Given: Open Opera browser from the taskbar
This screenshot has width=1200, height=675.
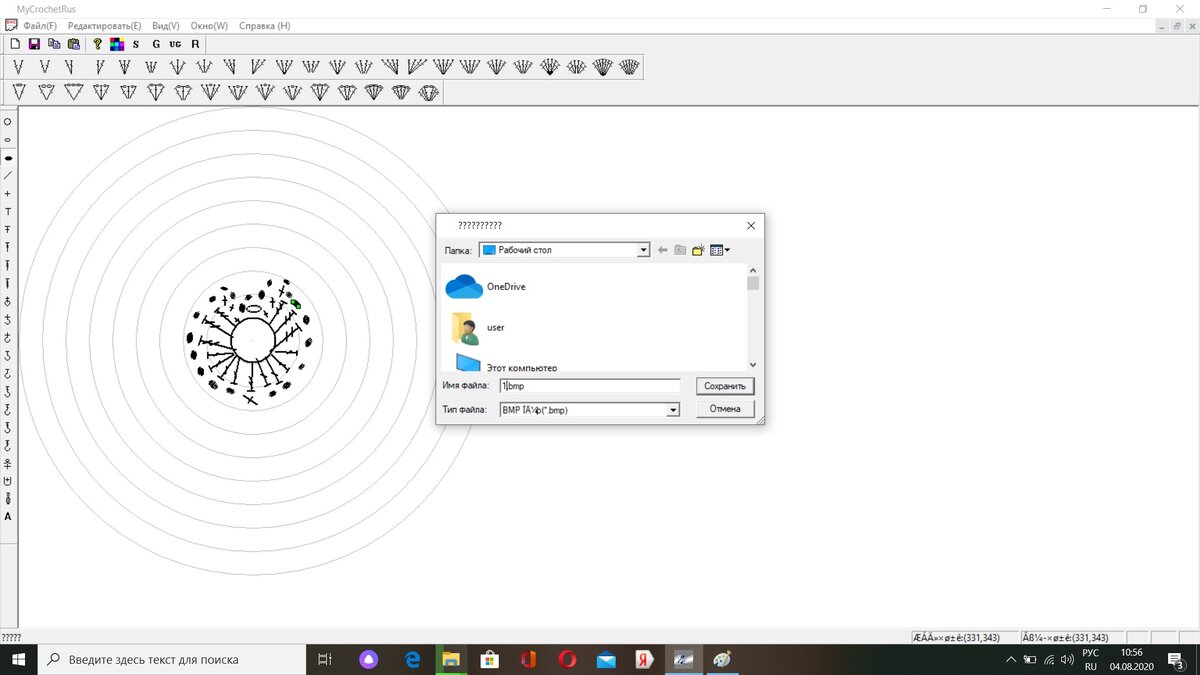Looking at the screenshot, I should click(567, 659).
